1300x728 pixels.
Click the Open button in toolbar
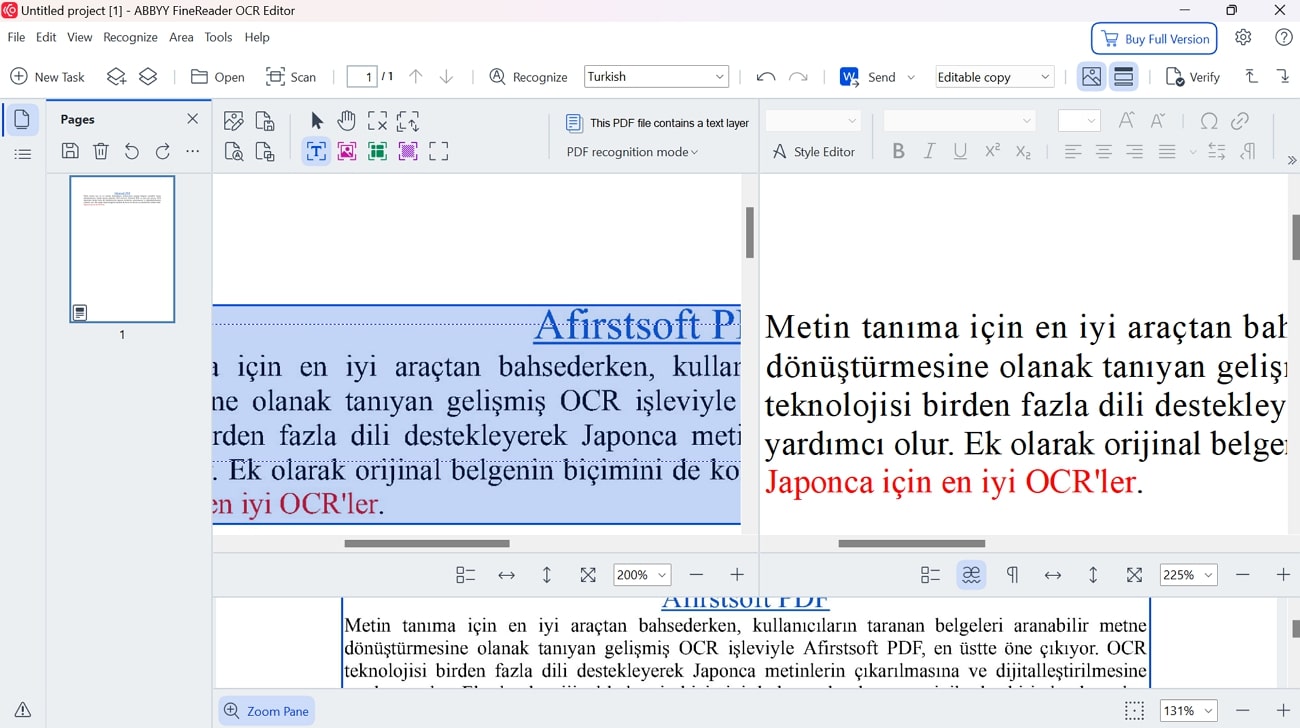click(x=217, y=77)
